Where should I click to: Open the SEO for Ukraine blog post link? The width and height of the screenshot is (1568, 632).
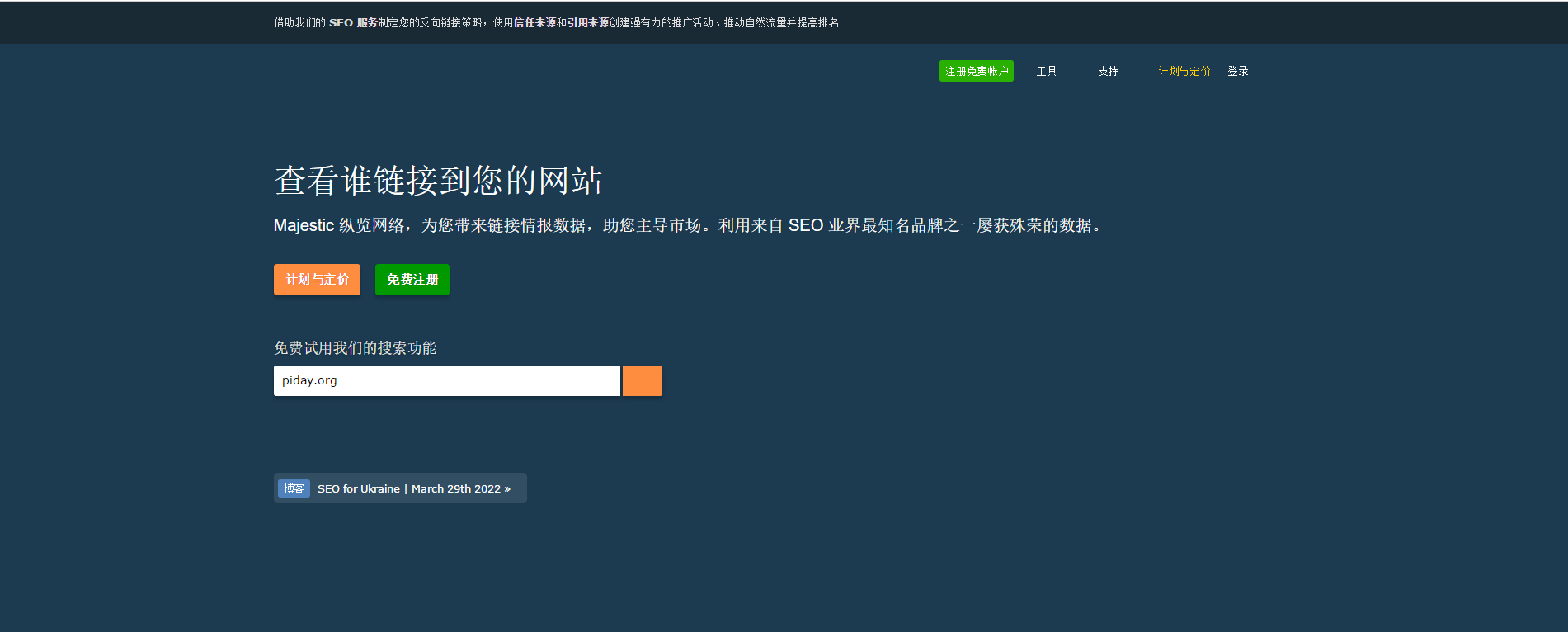[x=414, y=488]
